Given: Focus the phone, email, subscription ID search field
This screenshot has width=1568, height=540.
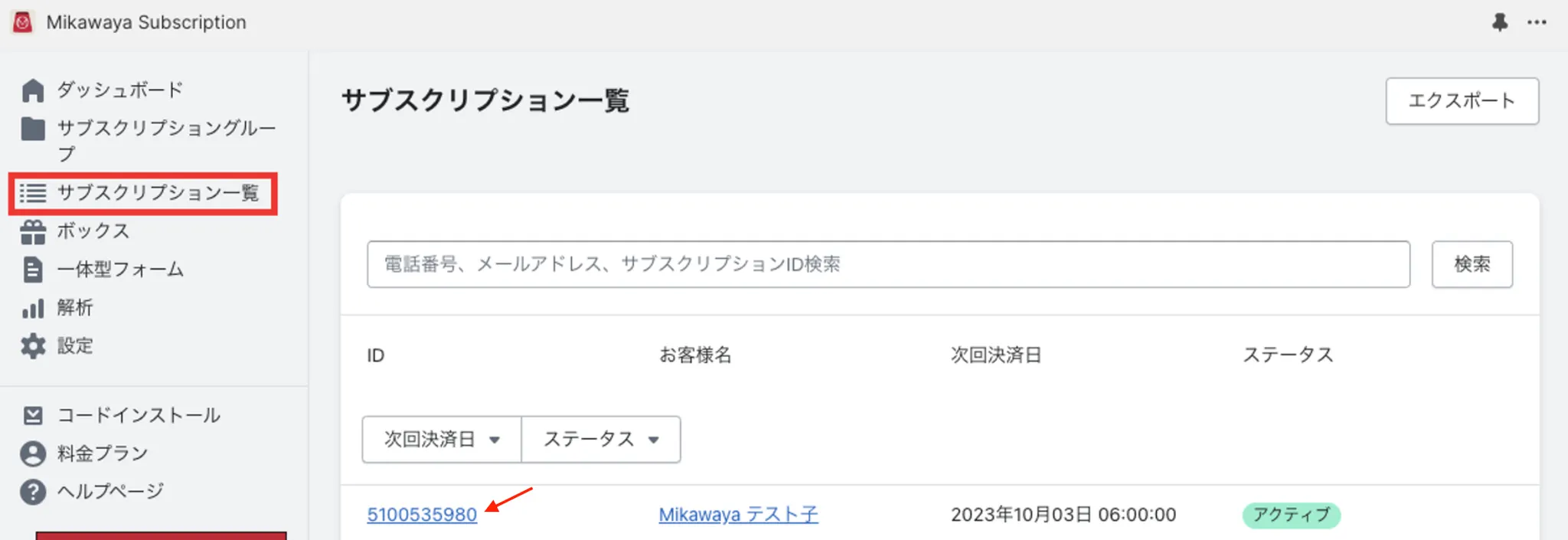Looking at the screenshot, I should coord(888,264).
